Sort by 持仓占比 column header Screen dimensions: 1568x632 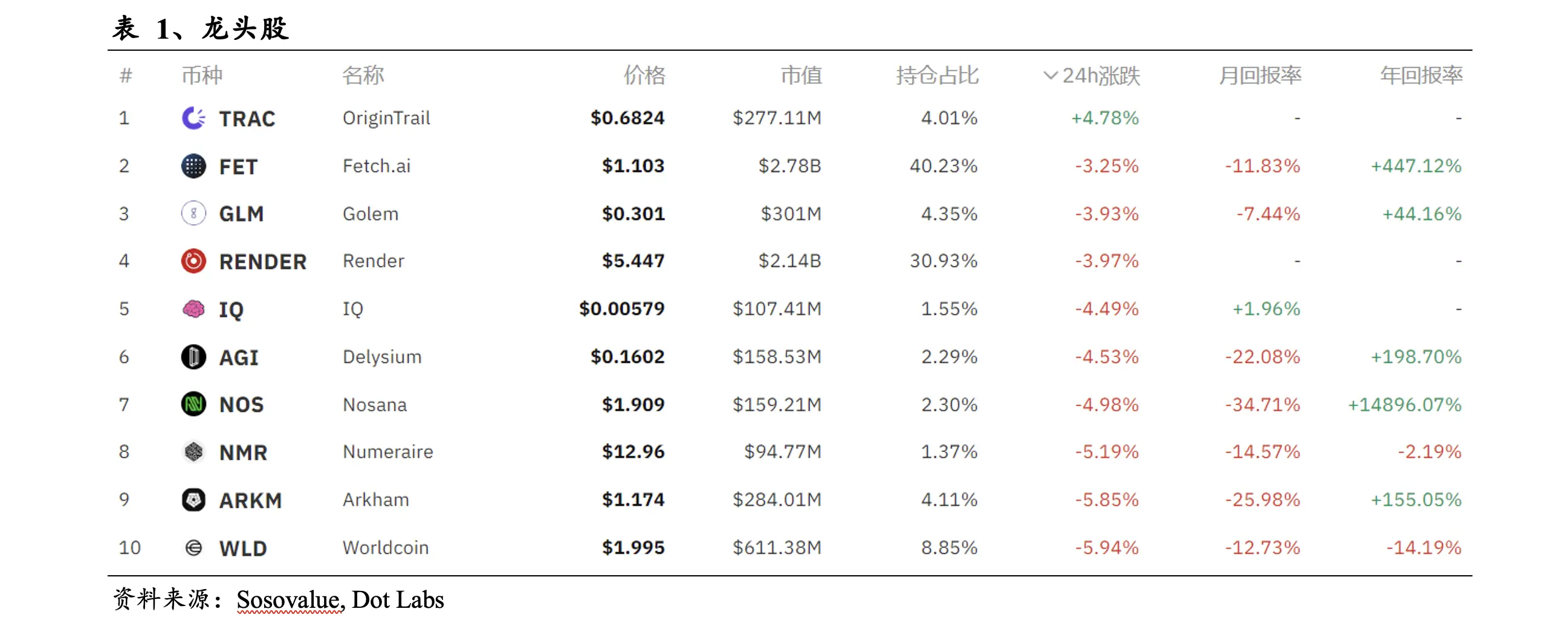click(937, 76)
